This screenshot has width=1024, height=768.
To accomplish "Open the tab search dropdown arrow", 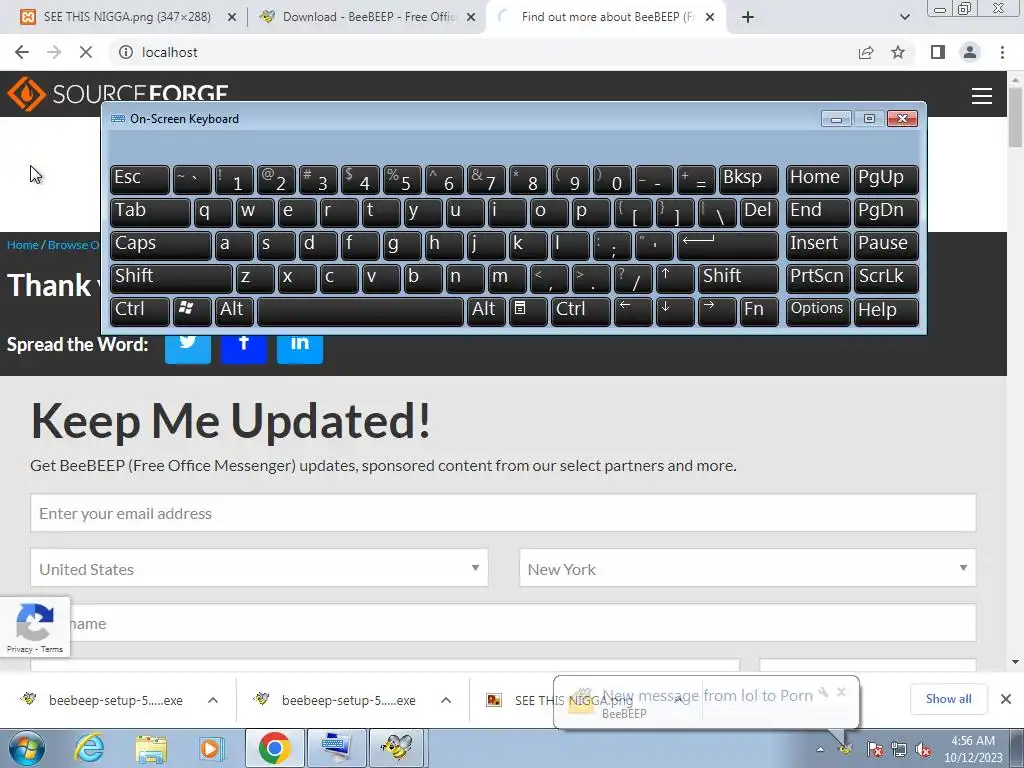I will tap(904, 17).
